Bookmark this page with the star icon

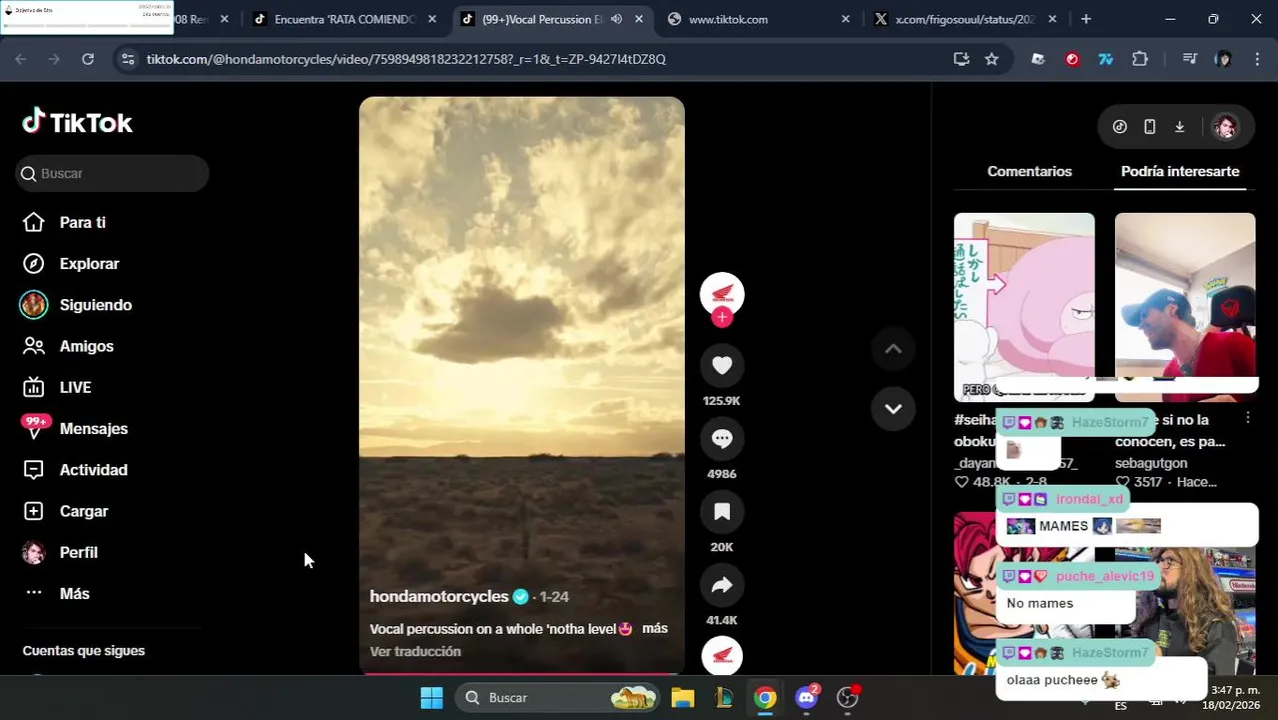point(991,59)
